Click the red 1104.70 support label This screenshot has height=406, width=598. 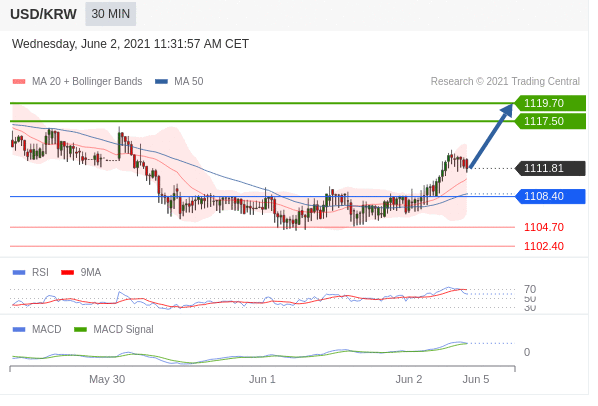(543, 227)
